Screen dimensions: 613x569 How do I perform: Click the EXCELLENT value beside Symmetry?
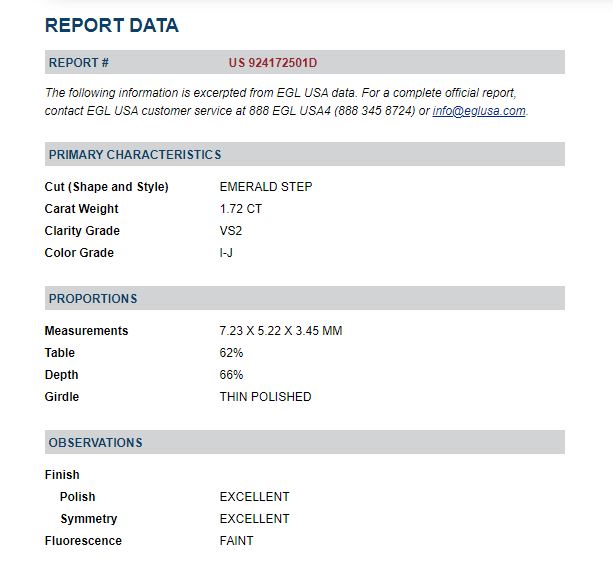pos(254,519)
